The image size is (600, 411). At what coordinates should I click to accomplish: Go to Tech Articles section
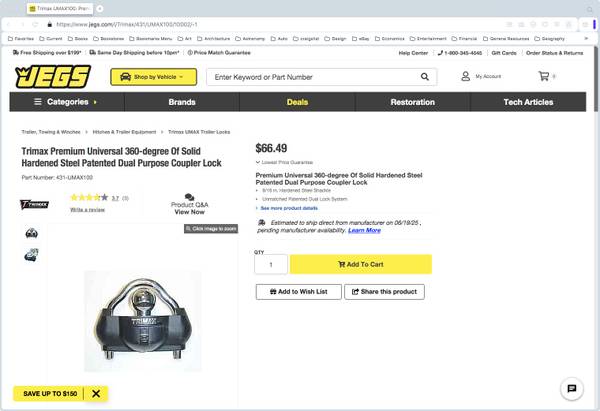tap(528, 102)
